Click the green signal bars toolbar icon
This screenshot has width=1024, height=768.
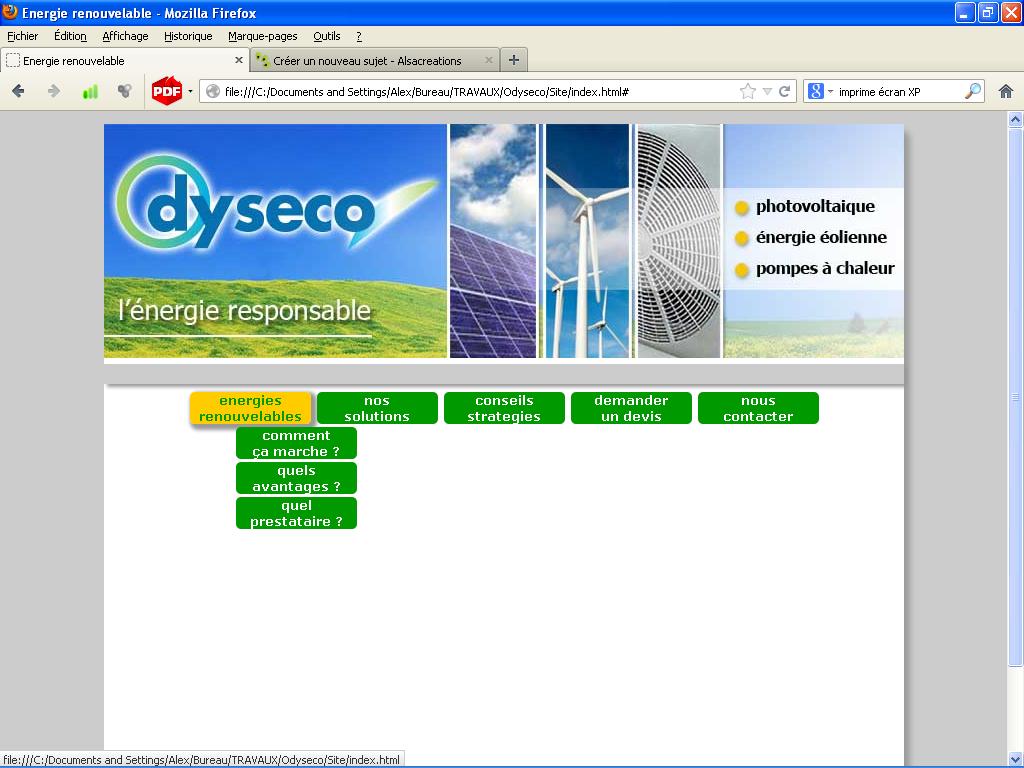[x=90, y=91]
